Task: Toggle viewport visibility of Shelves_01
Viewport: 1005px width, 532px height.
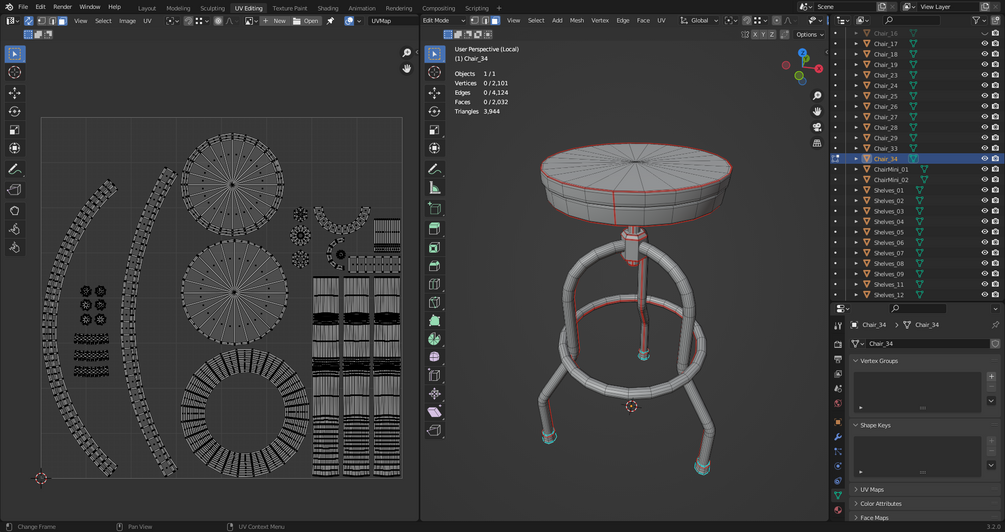Action: 984,190
